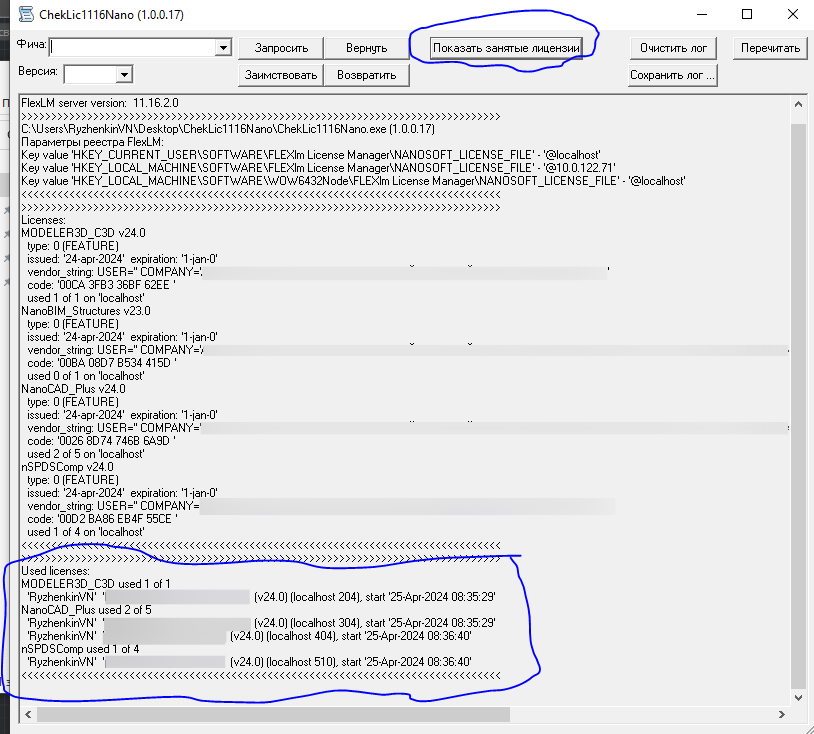Click the horizontal scrollbar thumb below the log
Viewport: 814px width, 734px height.
tap(272, 714)
